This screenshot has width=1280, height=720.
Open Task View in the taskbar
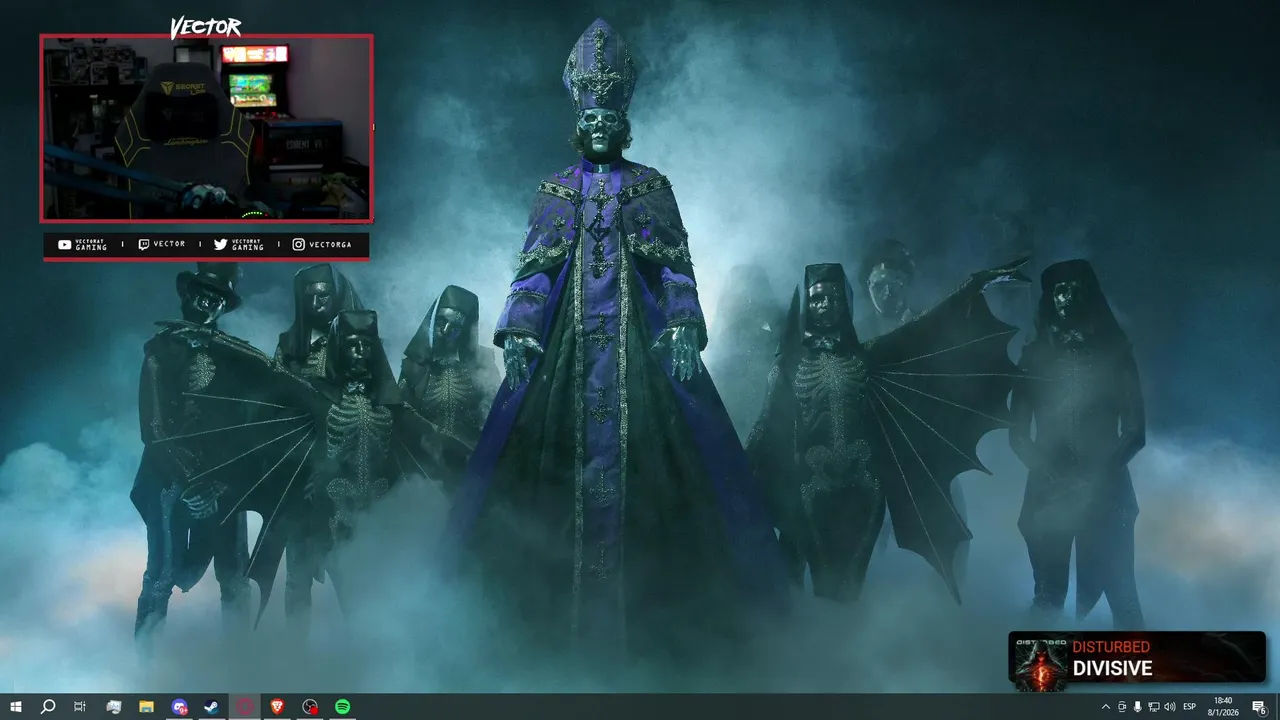click(x=80, y=707)
